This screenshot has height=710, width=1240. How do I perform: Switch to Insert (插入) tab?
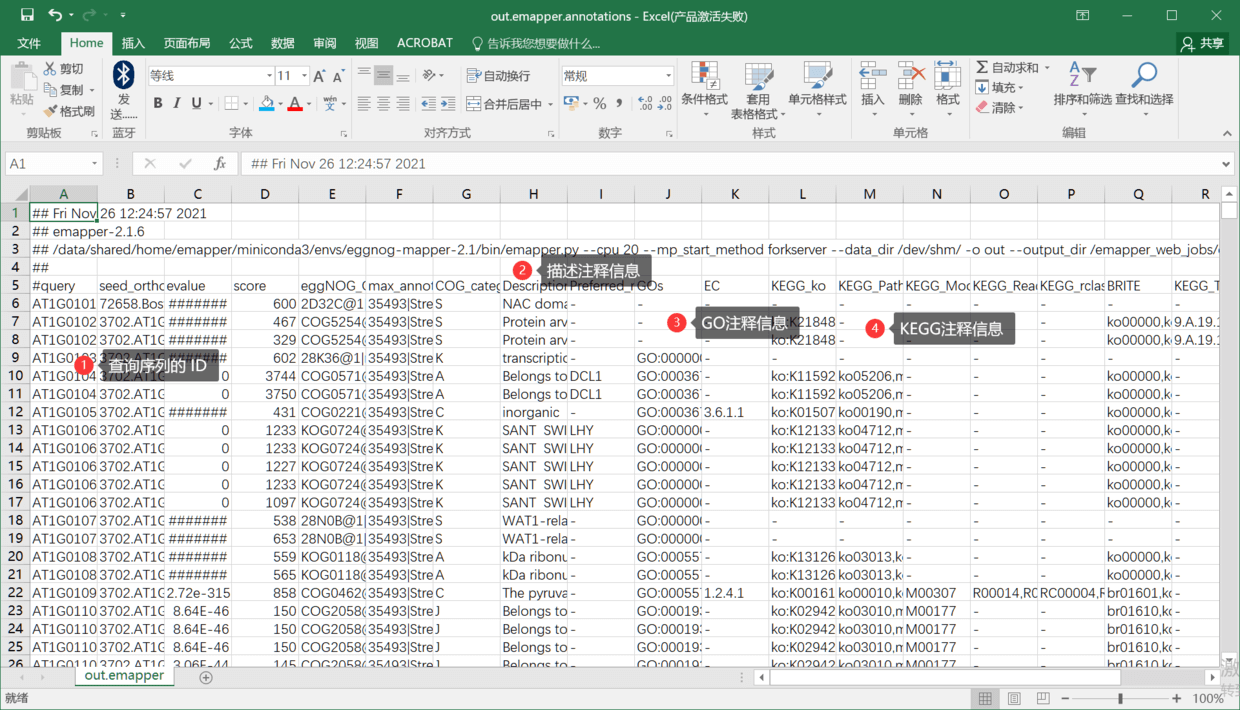point(133,43)
